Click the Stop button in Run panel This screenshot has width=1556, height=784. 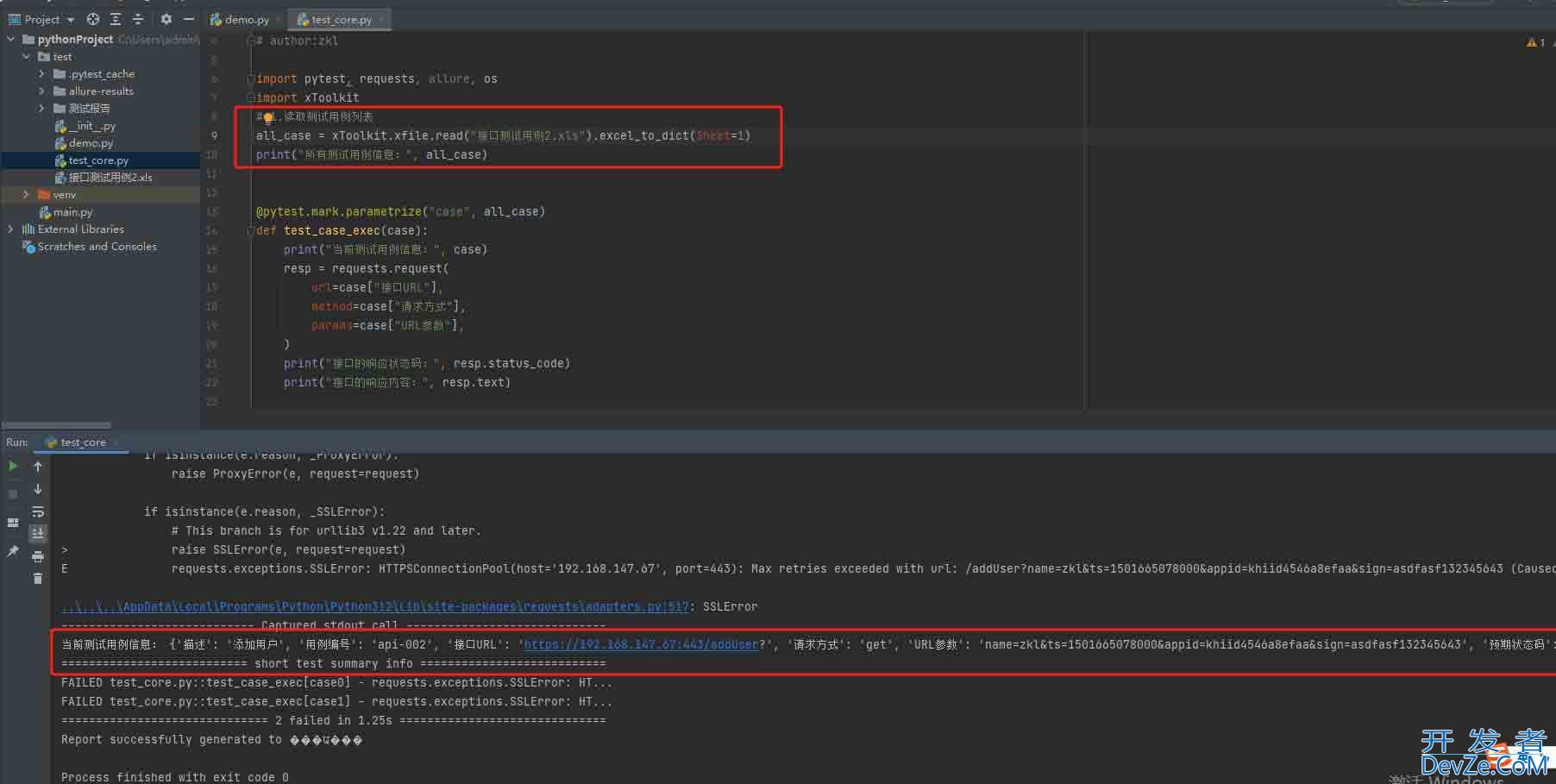[13, 494]
